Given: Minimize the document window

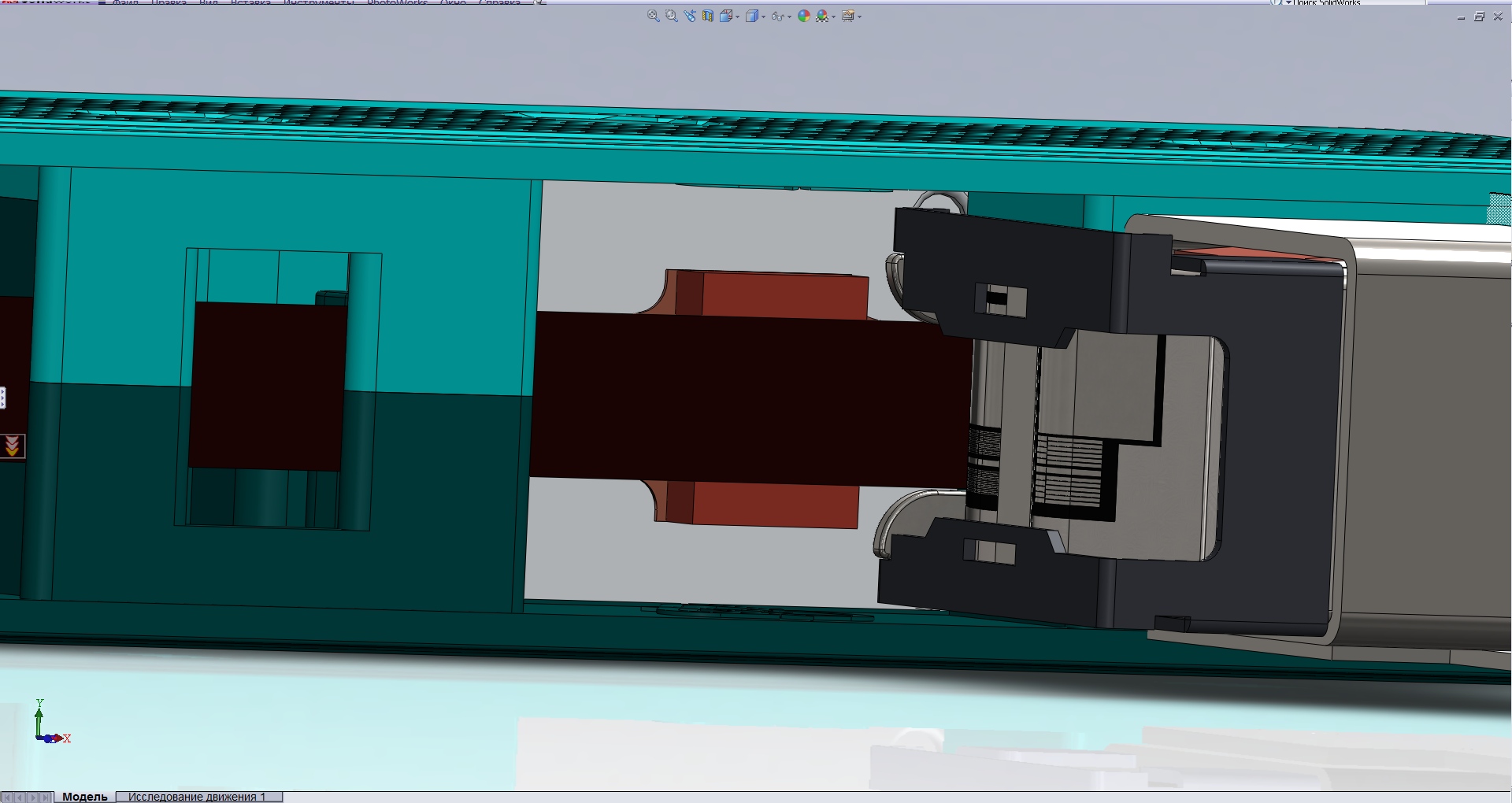Looking at the screenshot, I should point(1462,17).
